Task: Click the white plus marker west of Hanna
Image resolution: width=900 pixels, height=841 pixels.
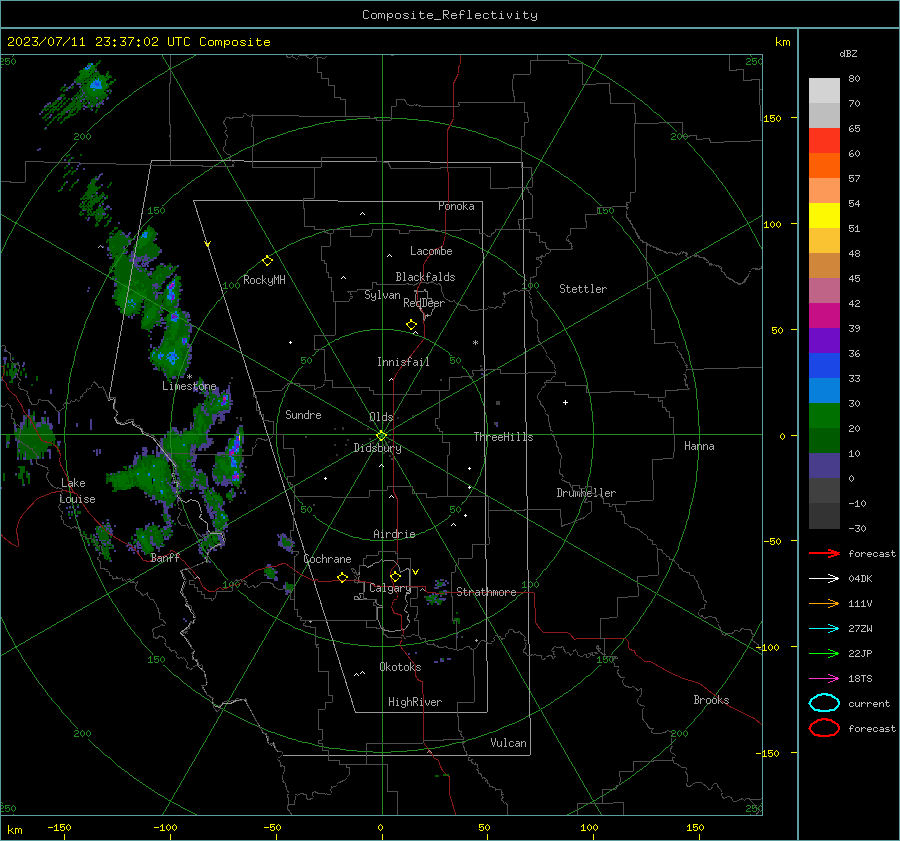Action: (x=565, y=402)
